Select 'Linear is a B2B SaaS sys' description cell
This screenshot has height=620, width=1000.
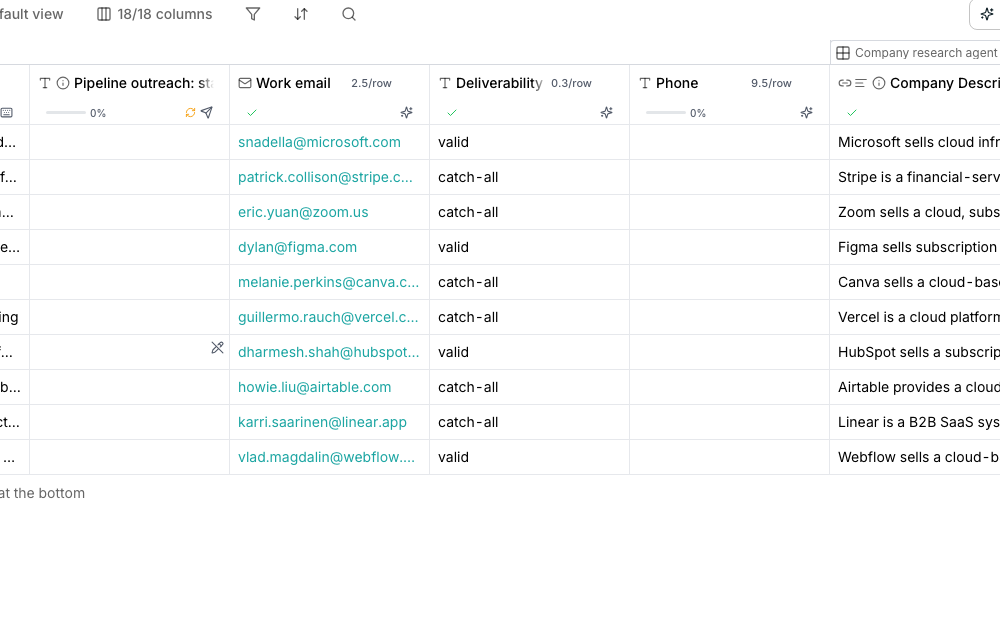[915, 422]
